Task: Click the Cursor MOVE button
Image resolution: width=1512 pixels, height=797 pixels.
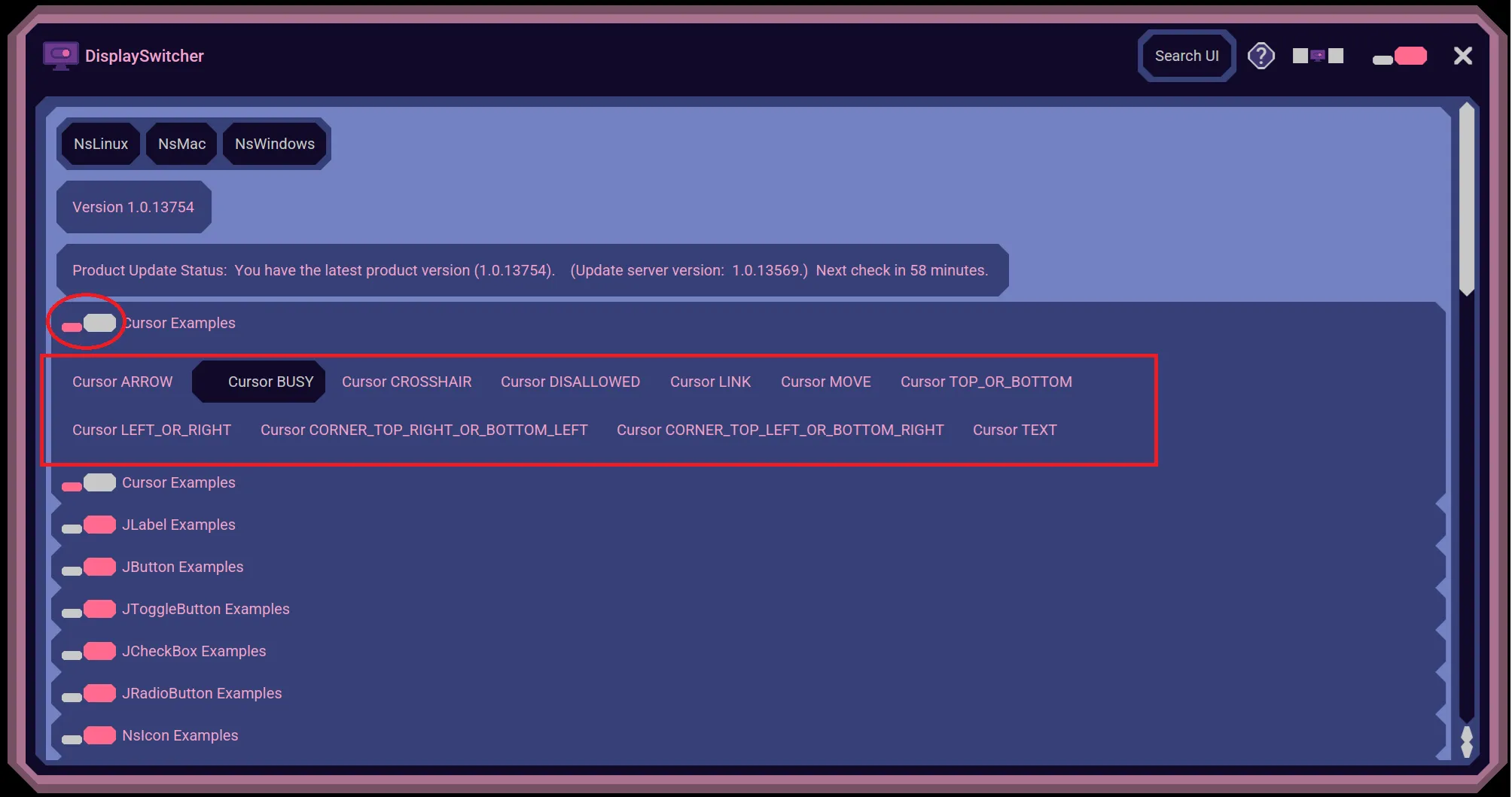Action: click(825, 382)
